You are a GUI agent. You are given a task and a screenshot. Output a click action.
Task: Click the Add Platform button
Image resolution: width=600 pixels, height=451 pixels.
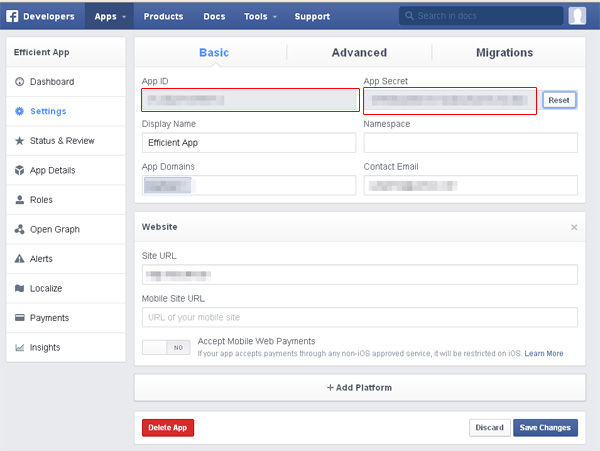[359, 388]
